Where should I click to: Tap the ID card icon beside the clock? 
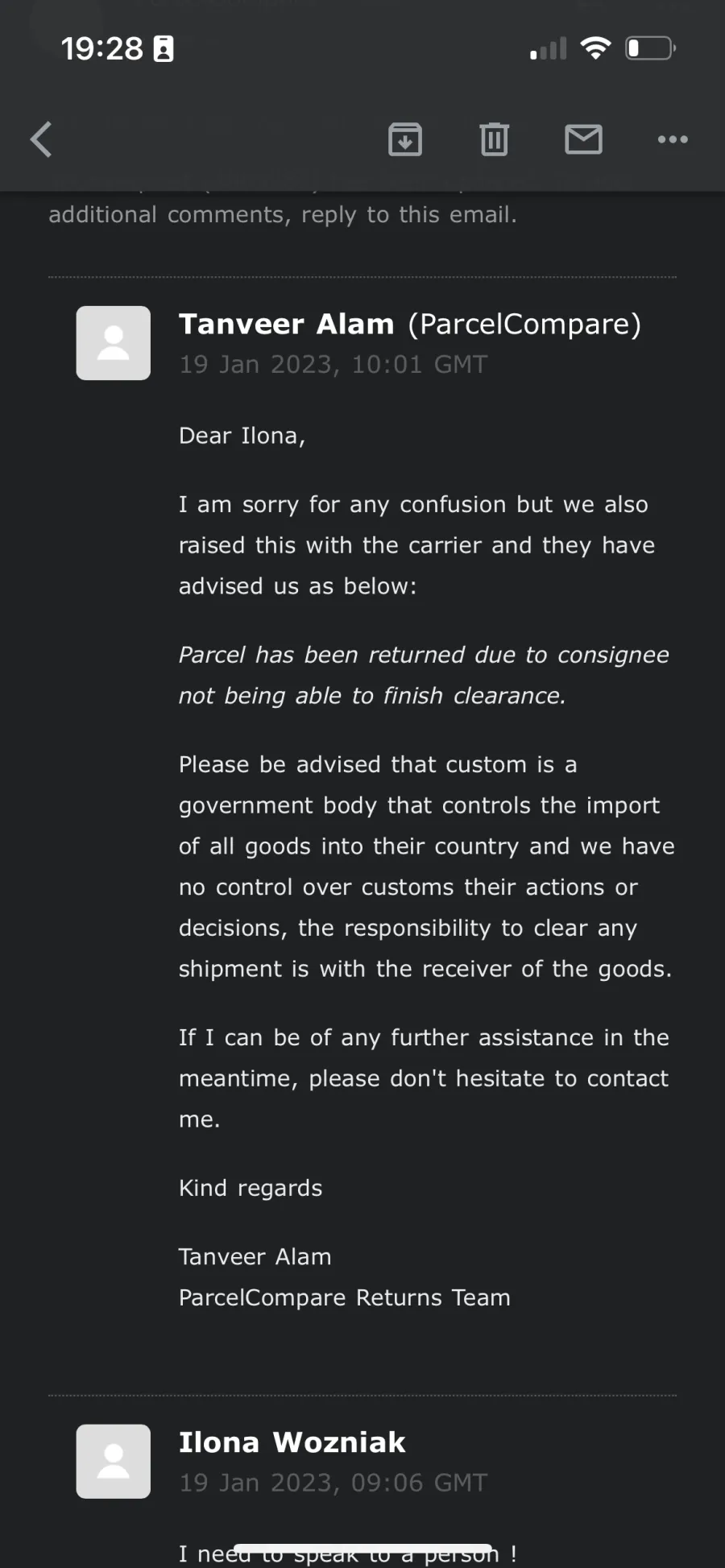[x=164, y=49]
